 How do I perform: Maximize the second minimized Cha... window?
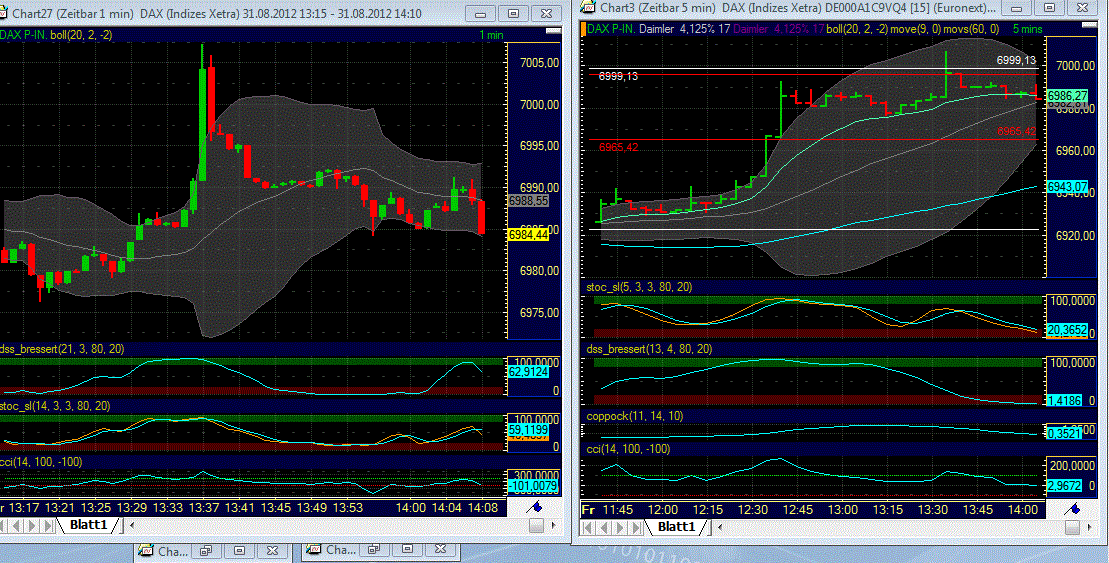(x=407, y=549)
